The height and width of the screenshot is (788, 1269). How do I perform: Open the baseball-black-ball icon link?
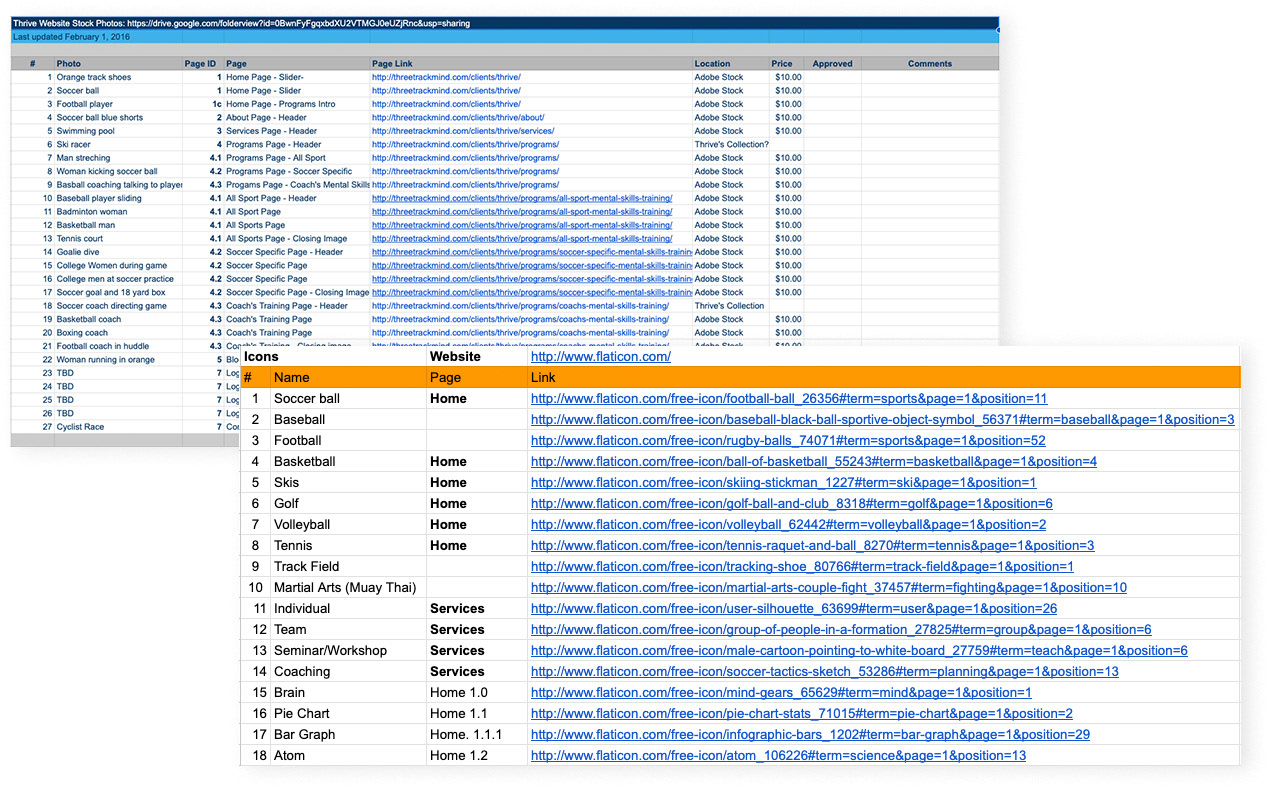point(882,419)
